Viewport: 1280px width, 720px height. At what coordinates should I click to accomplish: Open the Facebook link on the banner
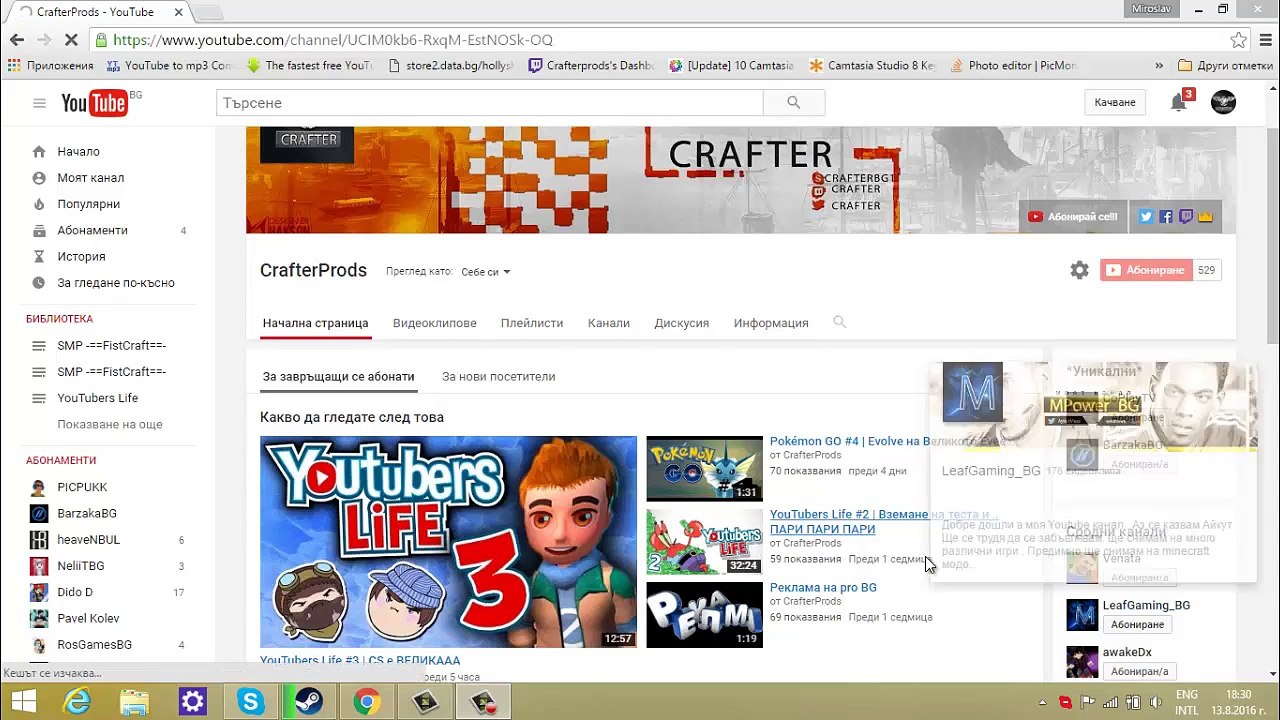click(x=1166, y=217)
